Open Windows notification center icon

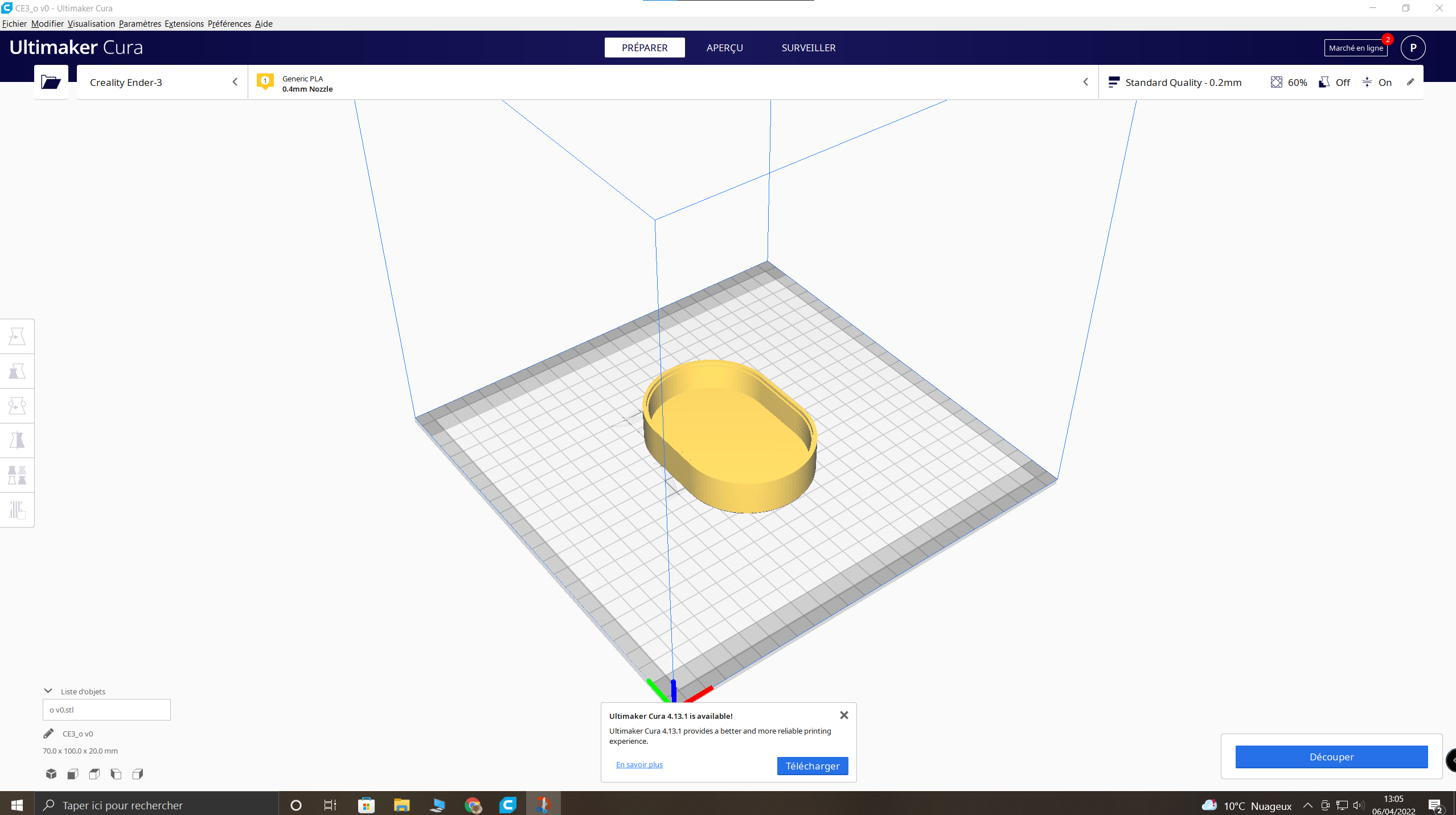[1435, 805]
